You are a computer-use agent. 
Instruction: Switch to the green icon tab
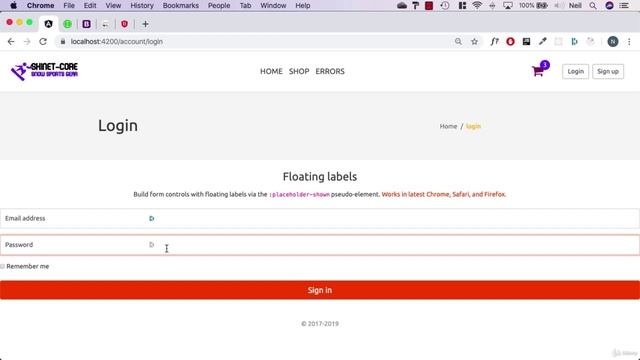68,24
